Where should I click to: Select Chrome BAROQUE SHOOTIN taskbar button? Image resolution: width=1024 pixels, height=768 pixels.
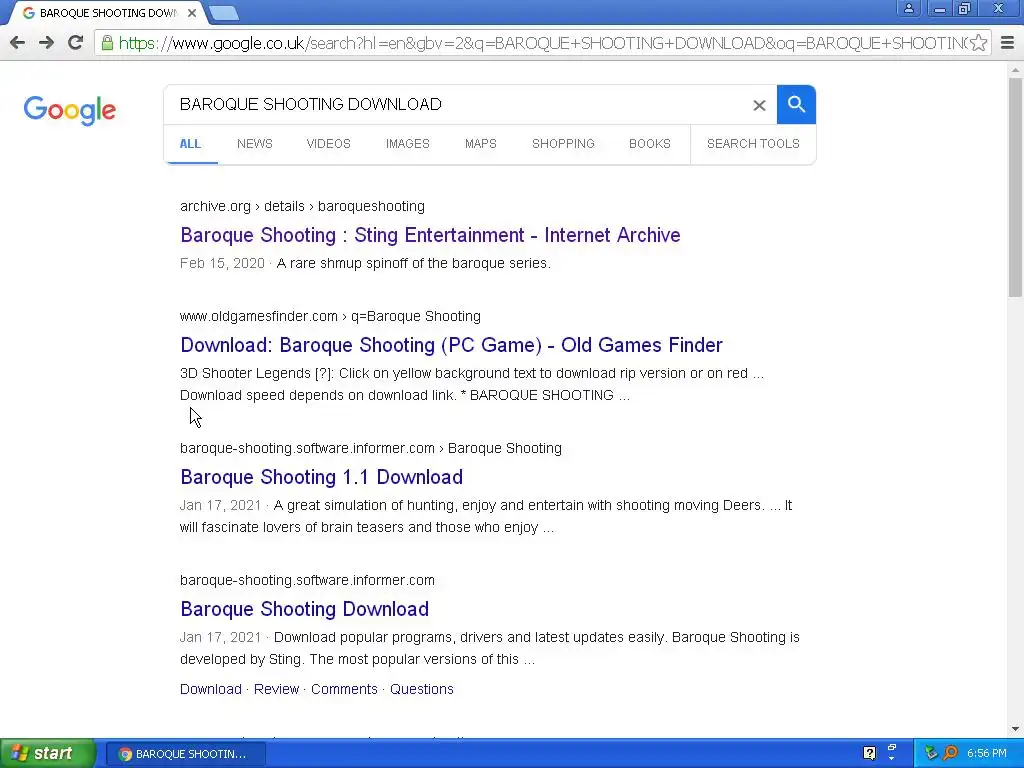pyautogui.click(x=185, y=754)
